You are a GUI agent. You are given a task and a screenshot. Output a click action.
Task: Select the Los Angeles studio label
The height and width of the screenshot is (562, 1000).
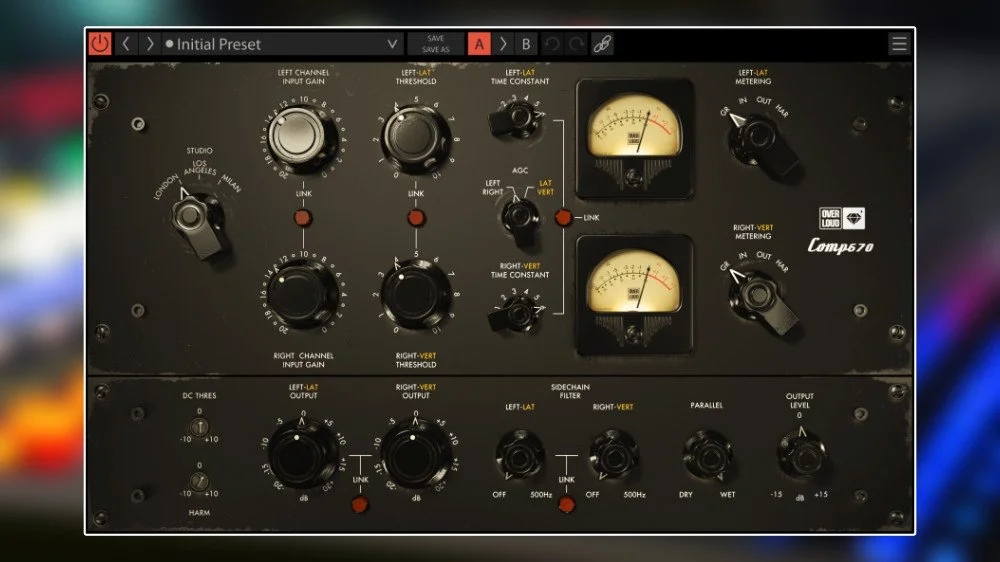200,168
